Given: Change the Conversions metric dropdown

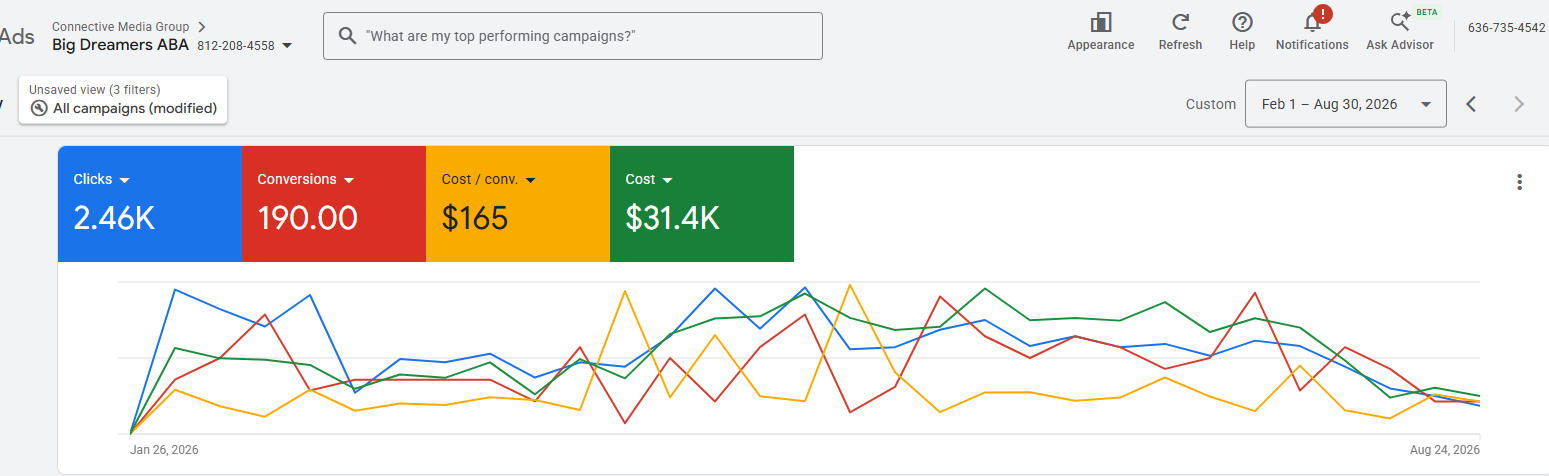Looking at the screenshot, I should click(349, 180).
